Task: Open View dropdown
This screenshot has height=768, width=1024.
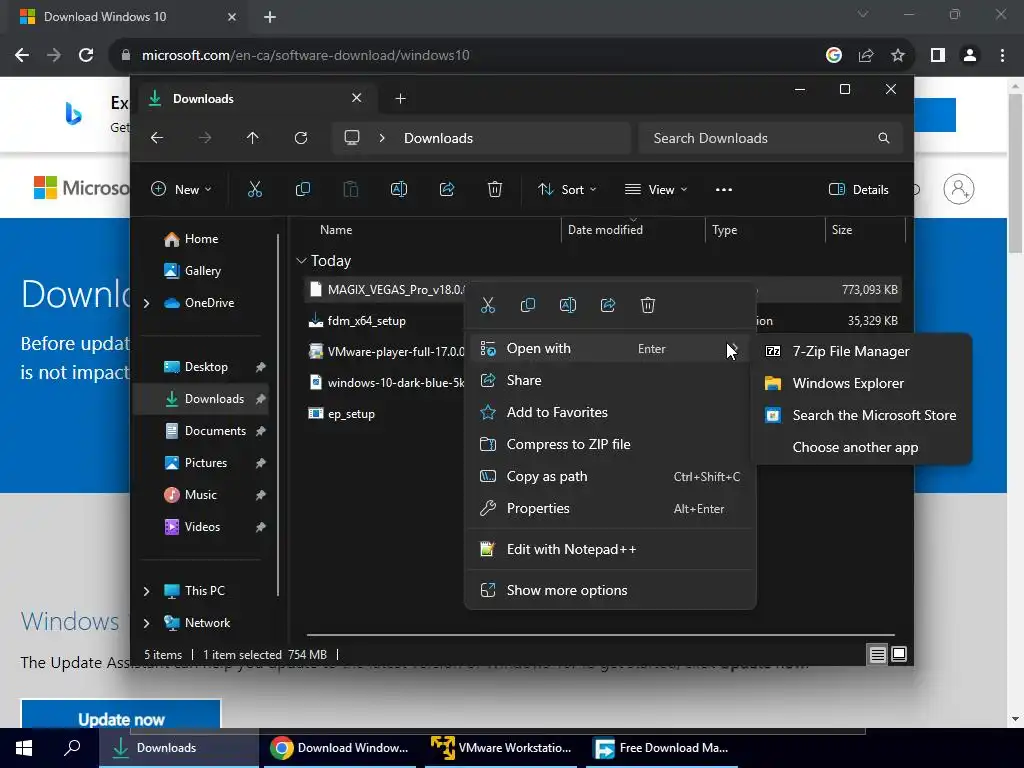Action: pos(656,189)
